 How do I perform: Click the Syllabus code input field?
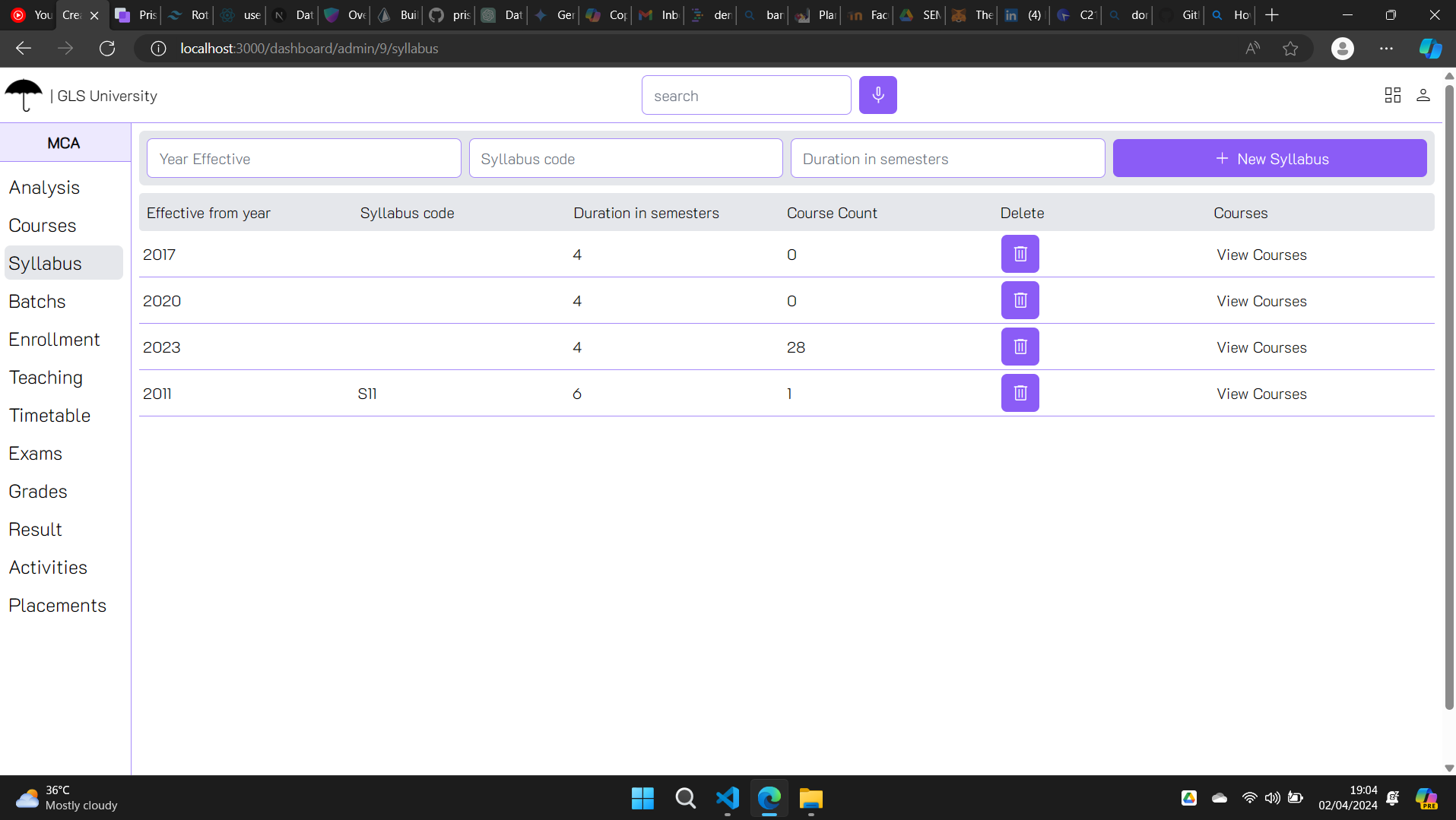click(625, 159)
